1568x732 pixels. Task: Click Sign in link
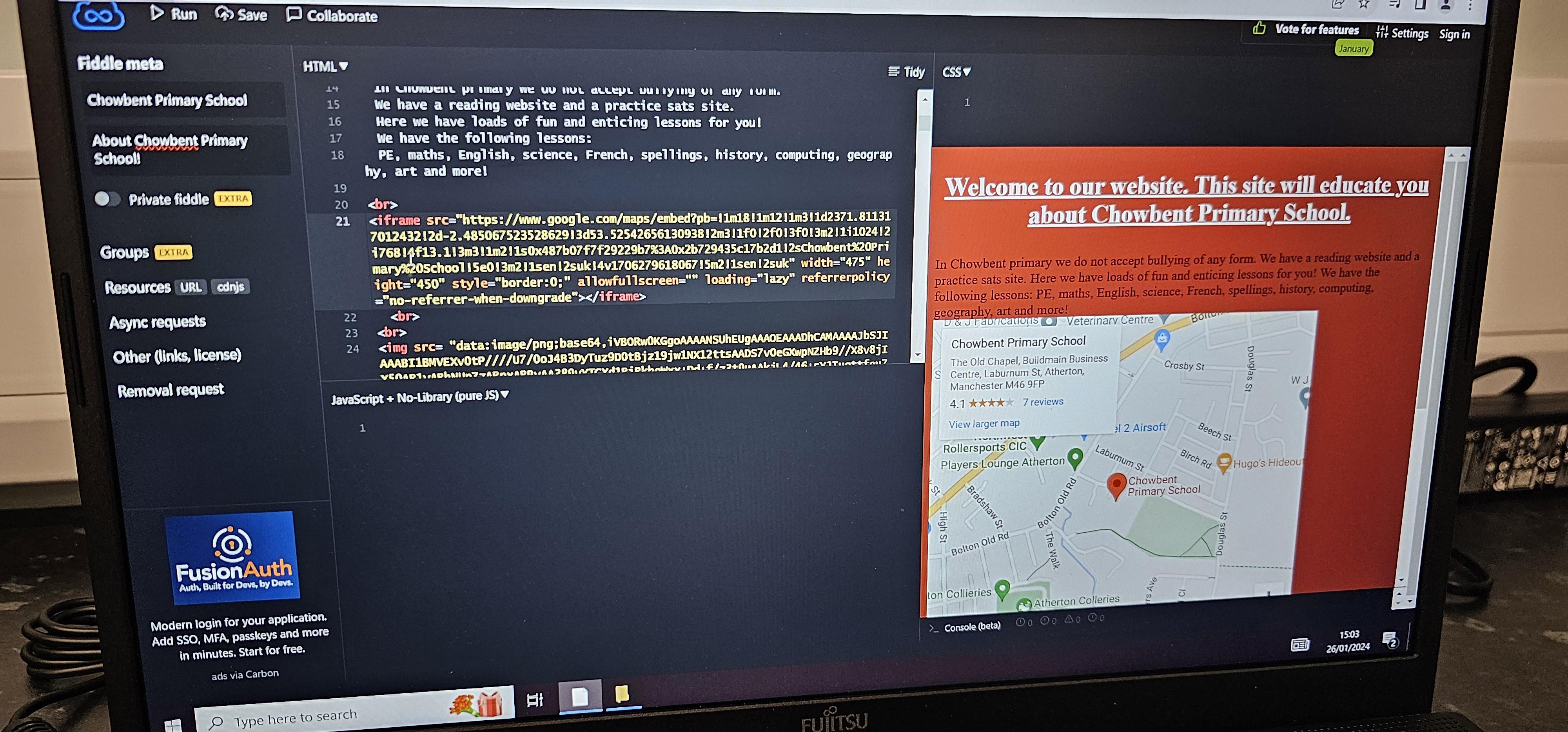[1454, 35]
